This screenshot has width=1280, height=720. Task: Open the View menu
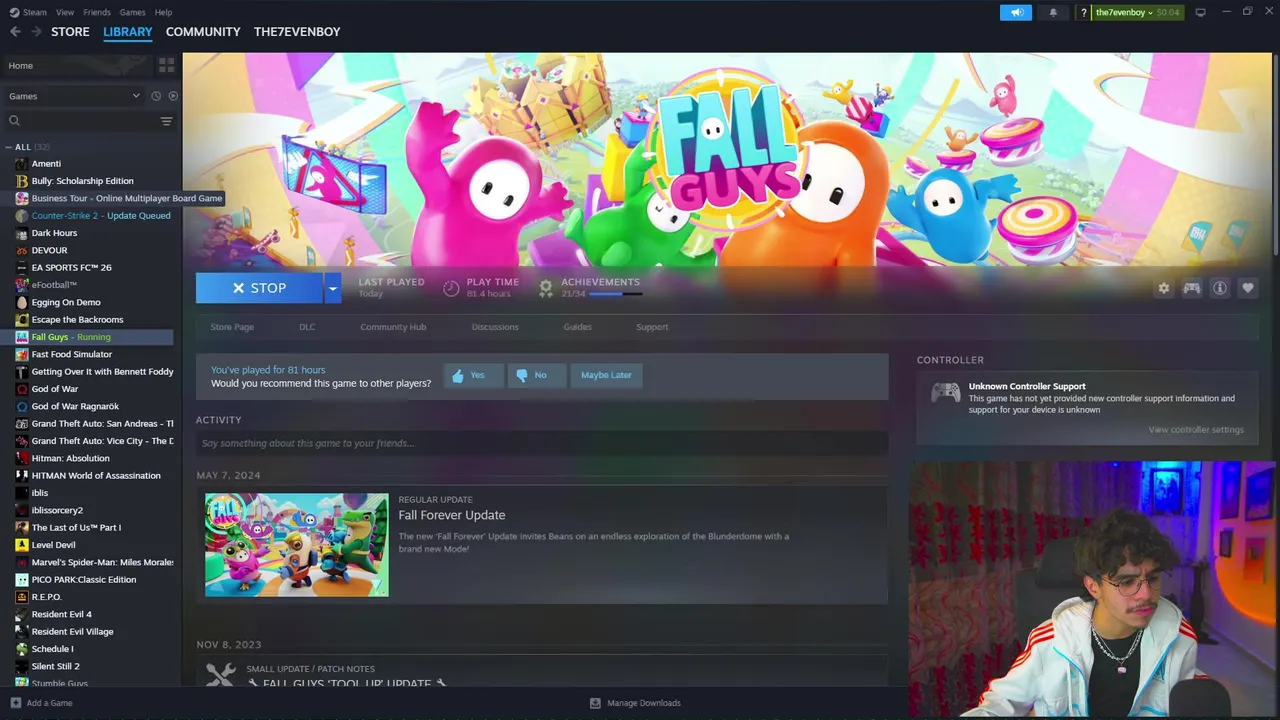[65, 12]
